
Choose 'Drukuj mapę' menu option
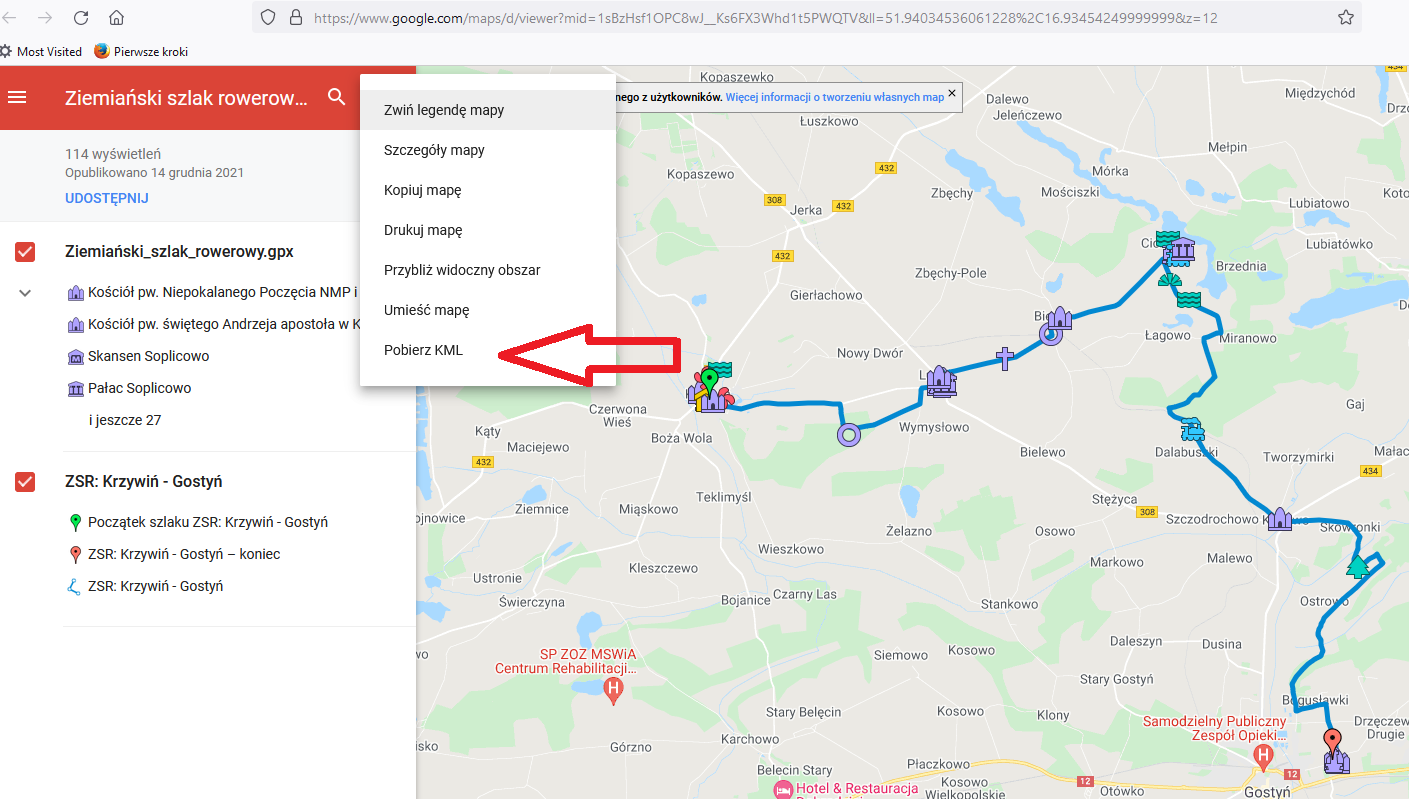423,230
